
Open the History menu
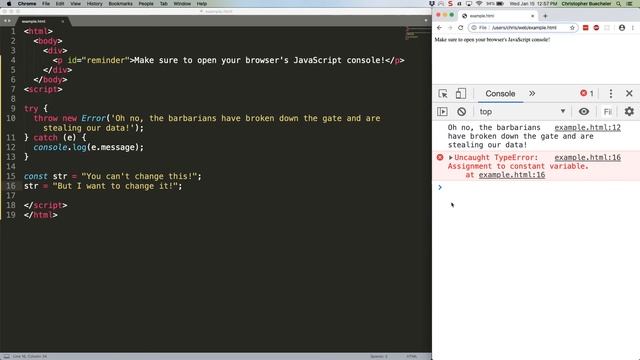coord(95,4)
